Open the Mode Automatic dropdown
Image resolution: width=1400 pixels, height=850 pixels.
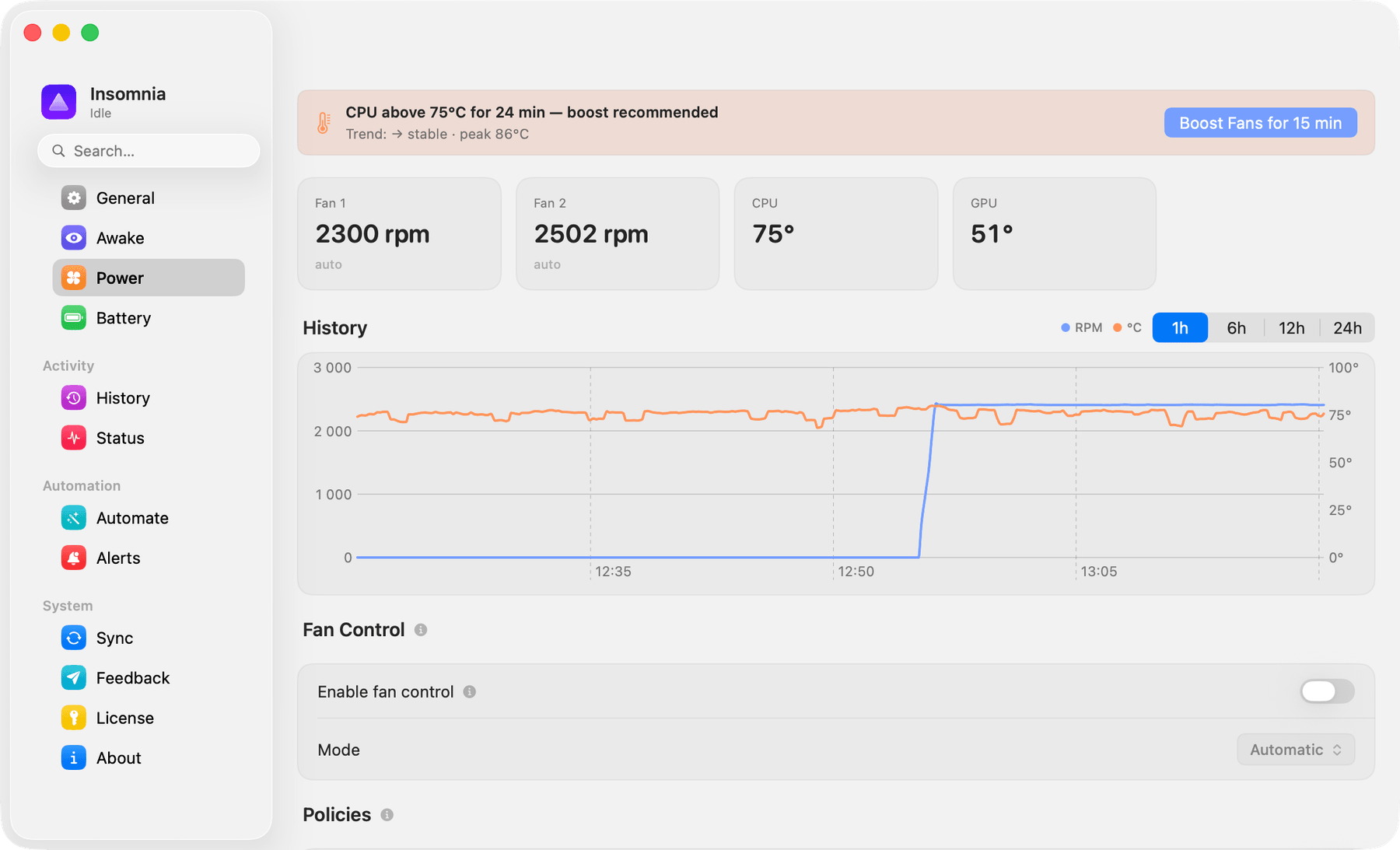(x=1296, y=750)
